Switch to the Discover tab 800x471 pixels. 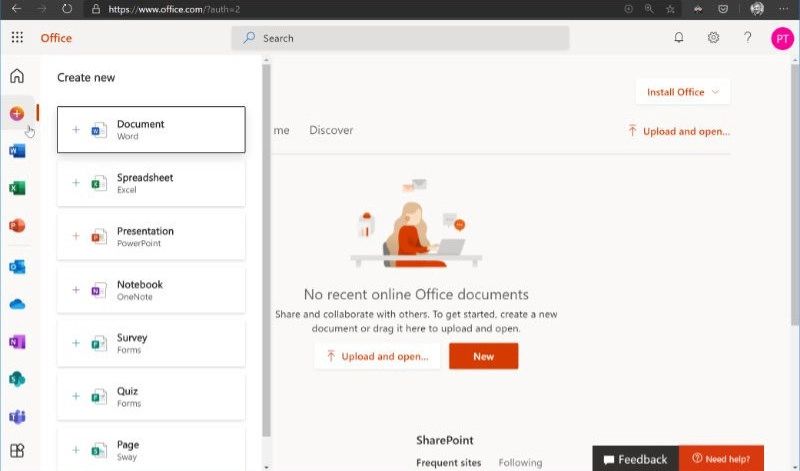331,130
